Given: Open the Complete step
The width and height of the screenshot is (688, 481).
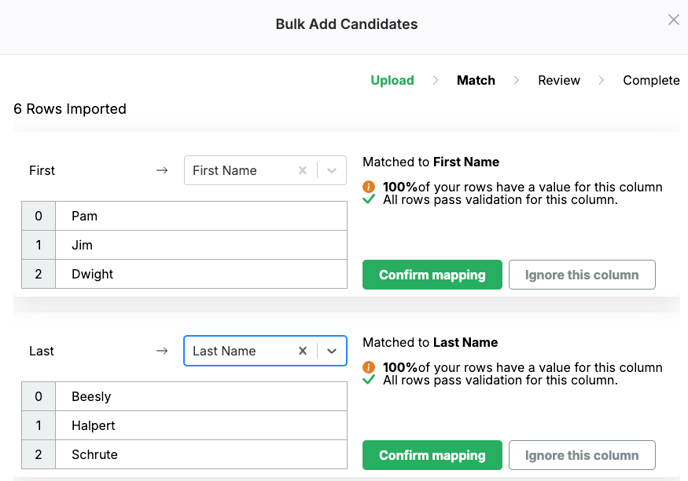Looking at the screenshot, I should tap(651, 80).
